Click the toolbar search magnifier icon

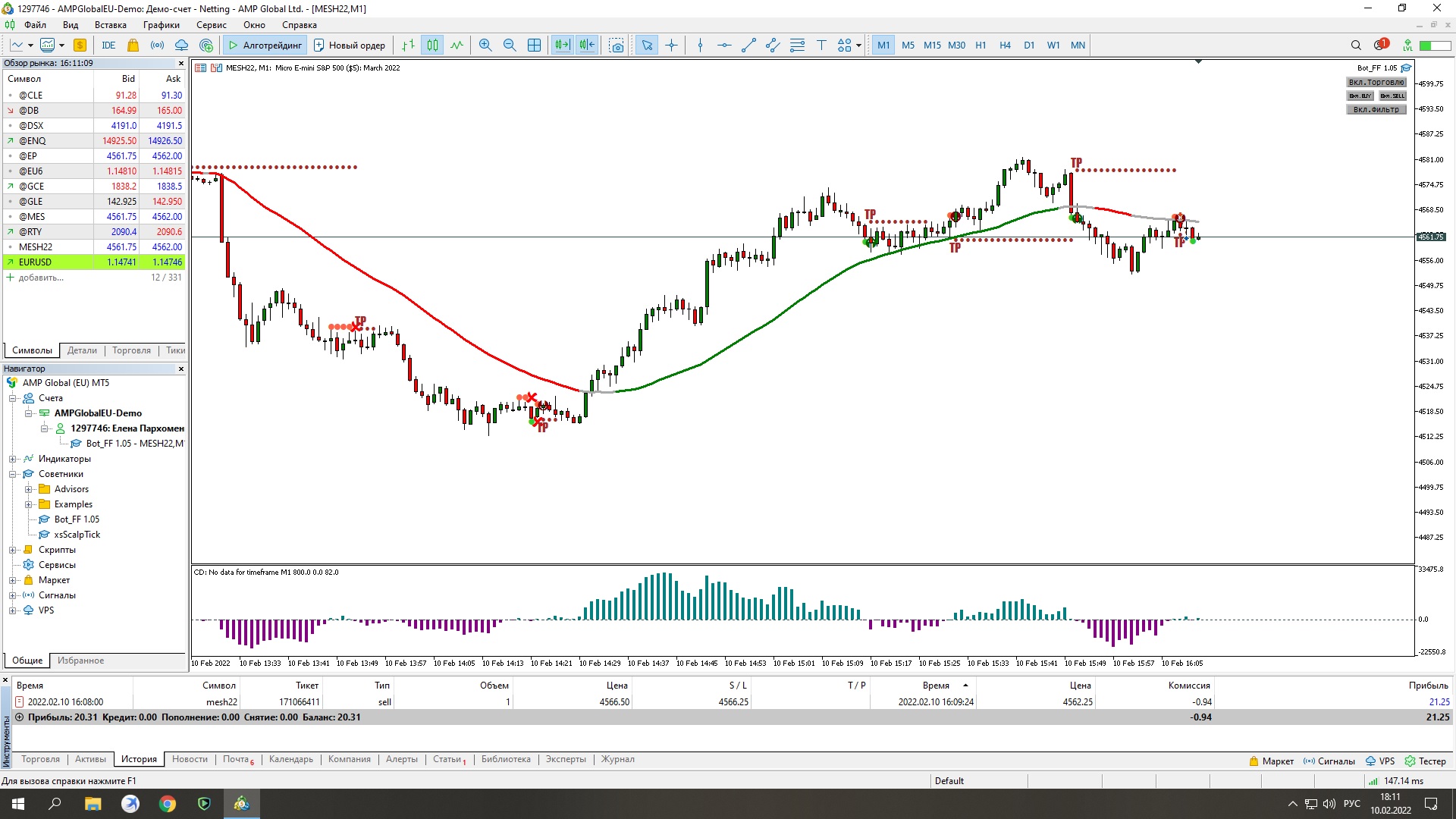(x=1356, y=45)
